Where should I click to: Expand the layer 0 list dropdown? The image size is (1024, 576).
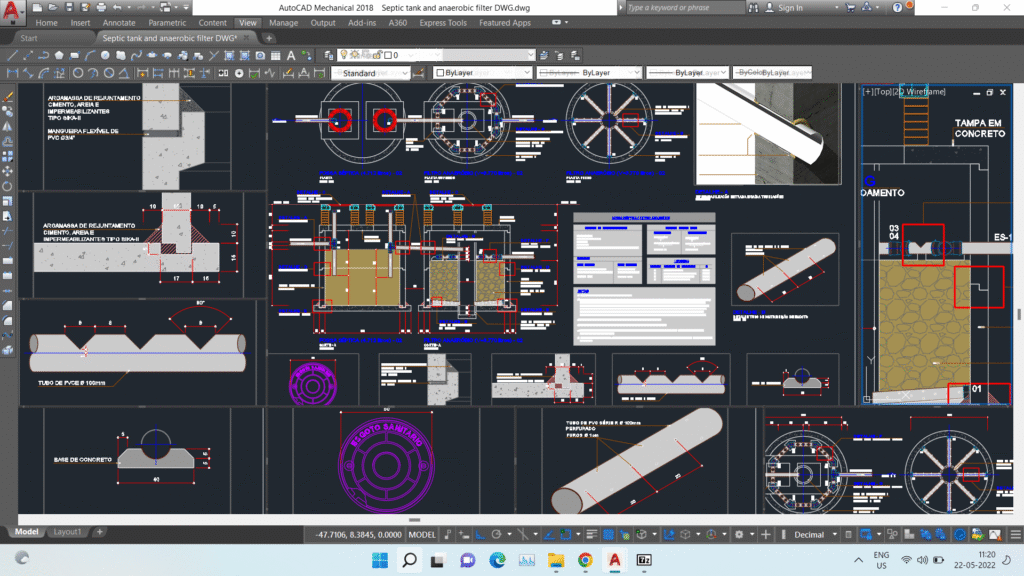[530, 55]
